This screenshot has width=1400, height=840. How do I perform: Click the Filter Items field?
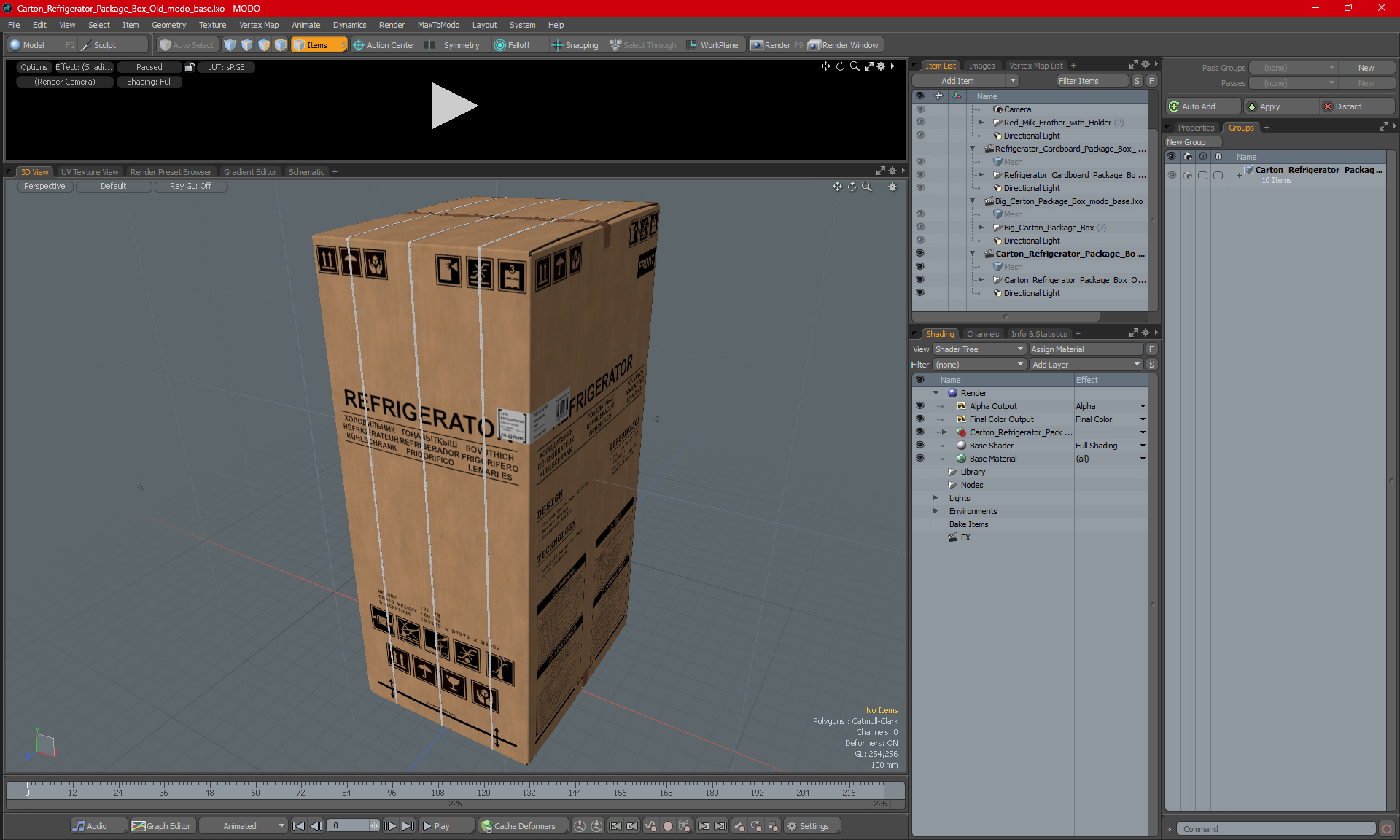1092,81
